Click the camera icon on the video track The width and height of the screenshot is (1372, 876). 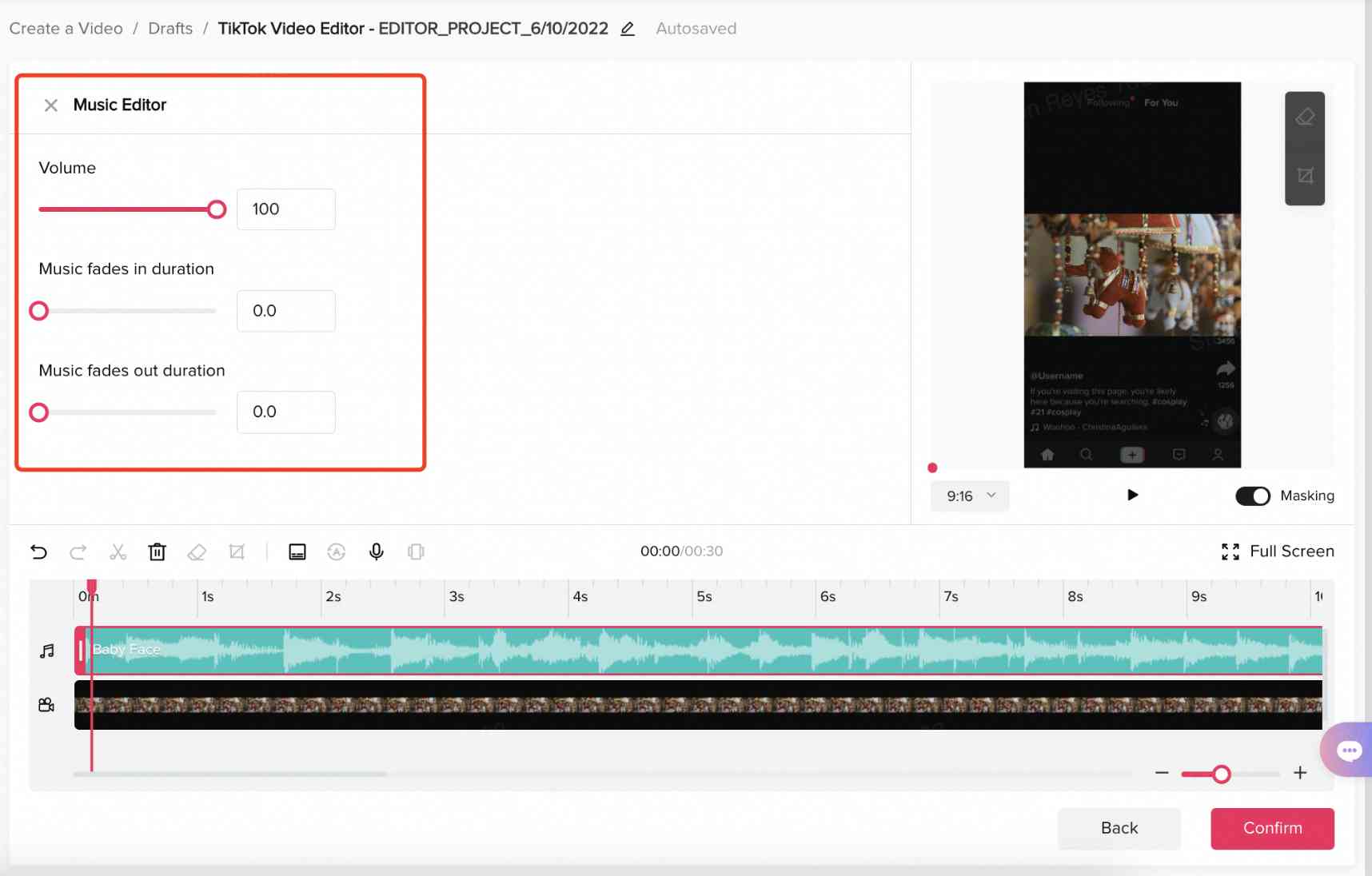[x=46, y=704]
